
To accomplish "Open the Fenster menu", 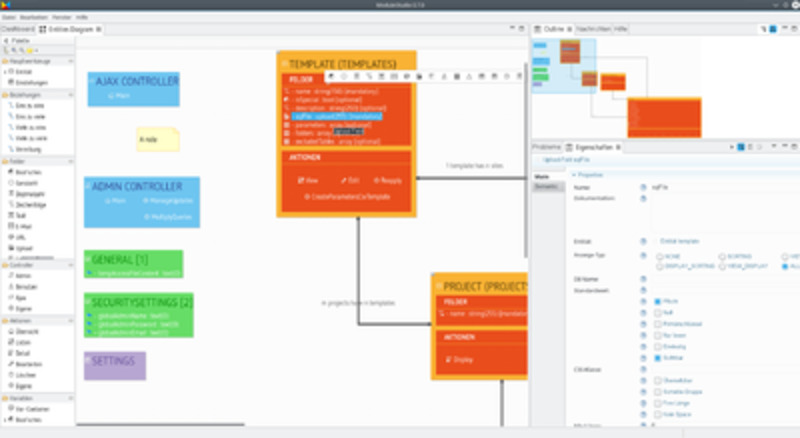I will 62,17.
